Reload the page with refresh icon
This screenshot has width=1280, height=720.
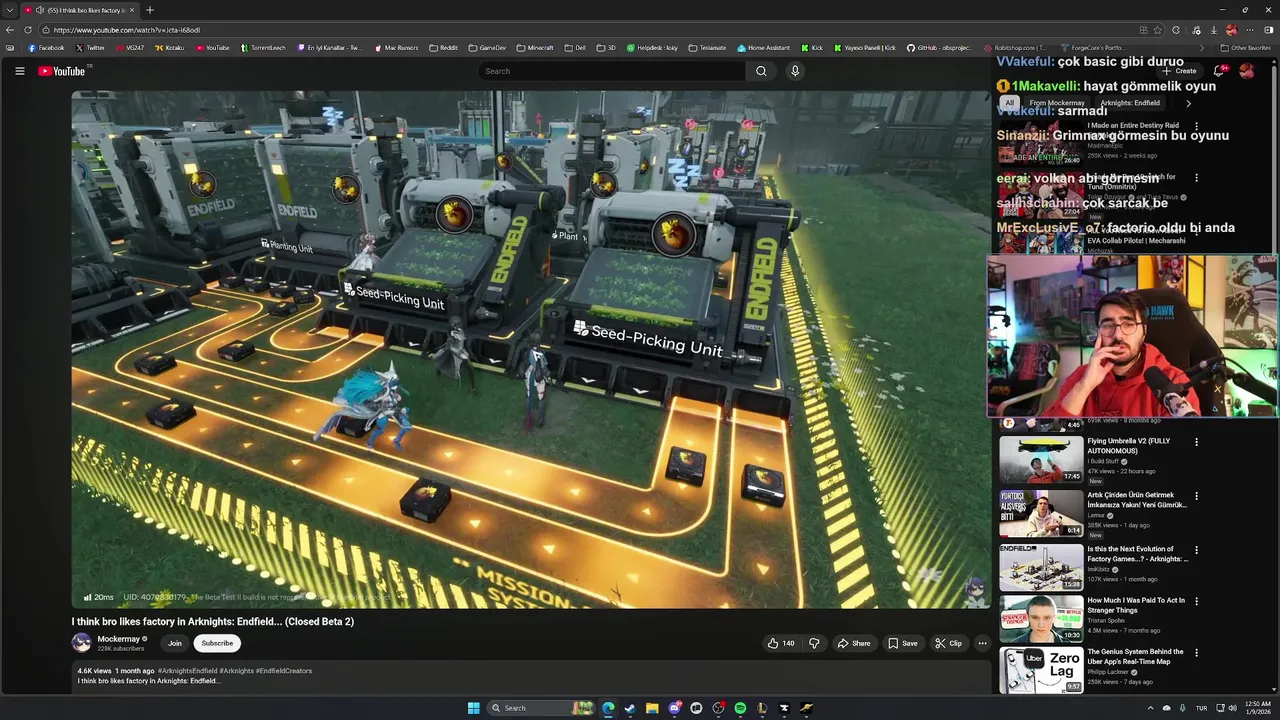pyautogui.click(x=28, y=30)
